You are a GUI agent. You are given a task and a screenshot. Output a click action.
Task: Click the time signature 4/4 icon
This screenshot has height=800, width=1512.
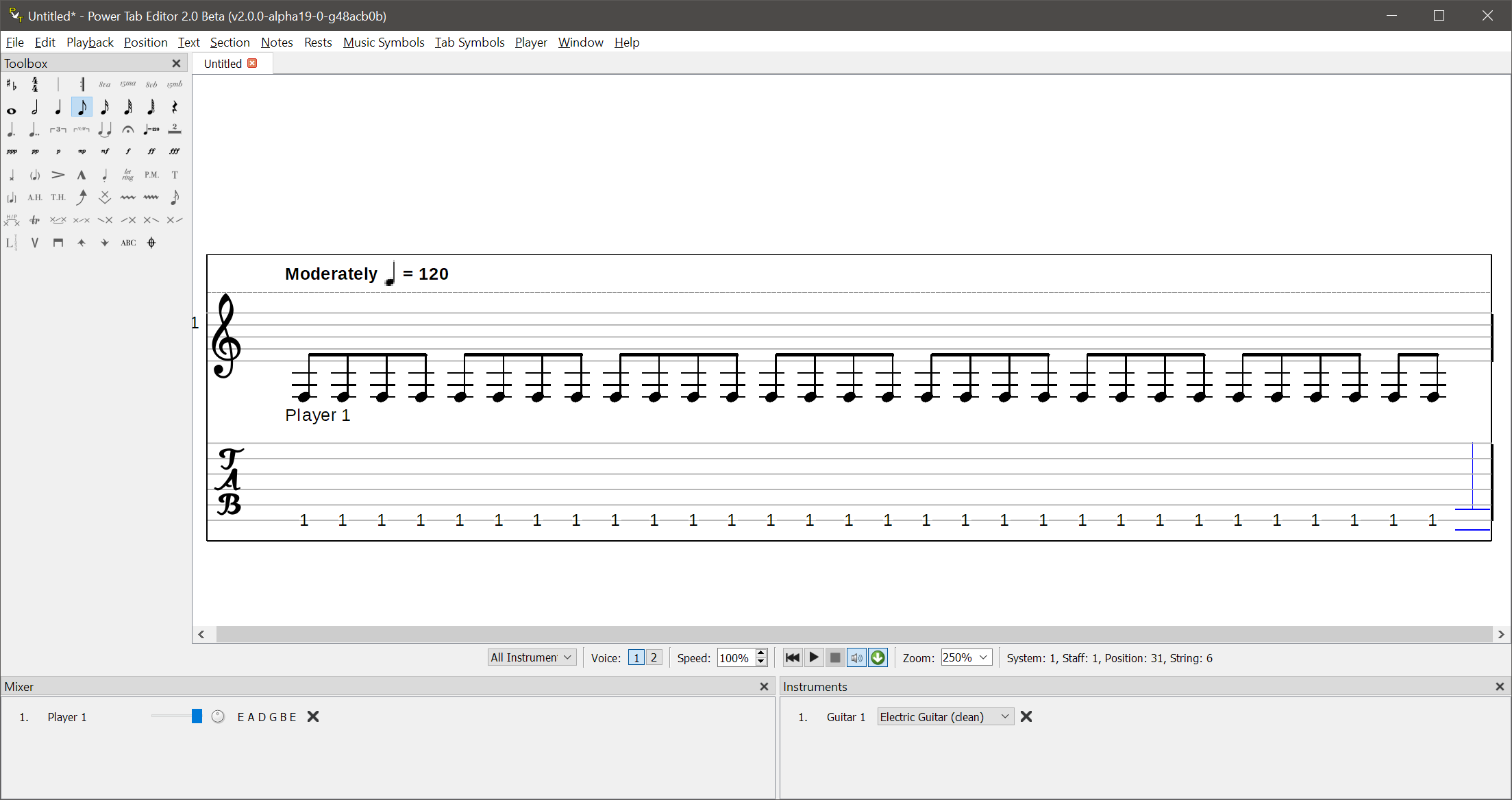point(35,84)
